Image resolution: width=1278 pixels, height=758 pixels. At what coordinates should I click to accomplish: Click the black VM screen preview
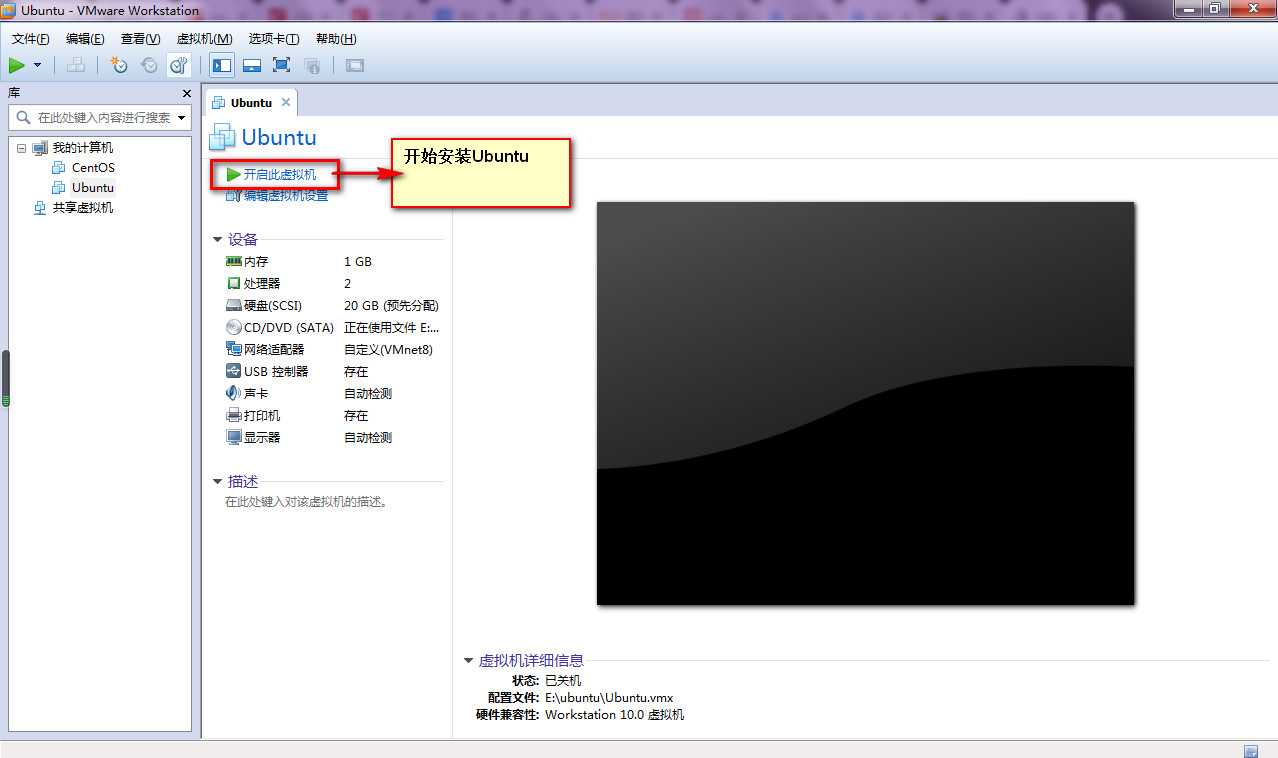(x=865, y=403)
